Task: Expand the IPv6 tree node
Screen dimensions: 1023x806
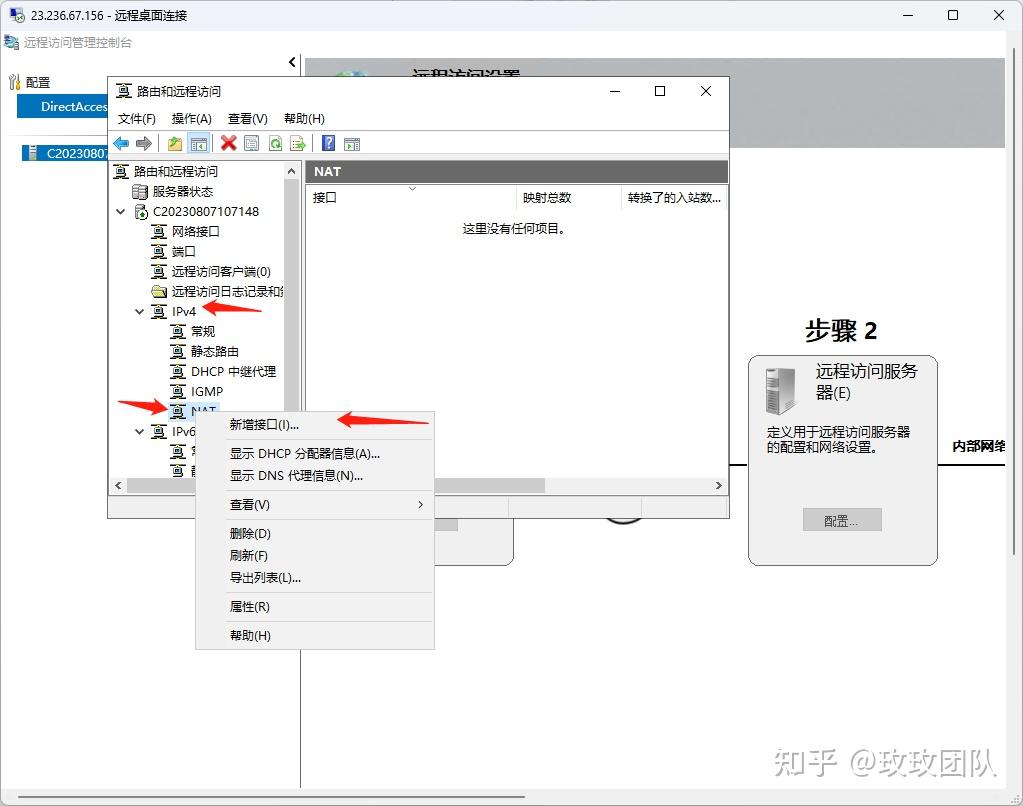Action: click(x=139, y=431)
